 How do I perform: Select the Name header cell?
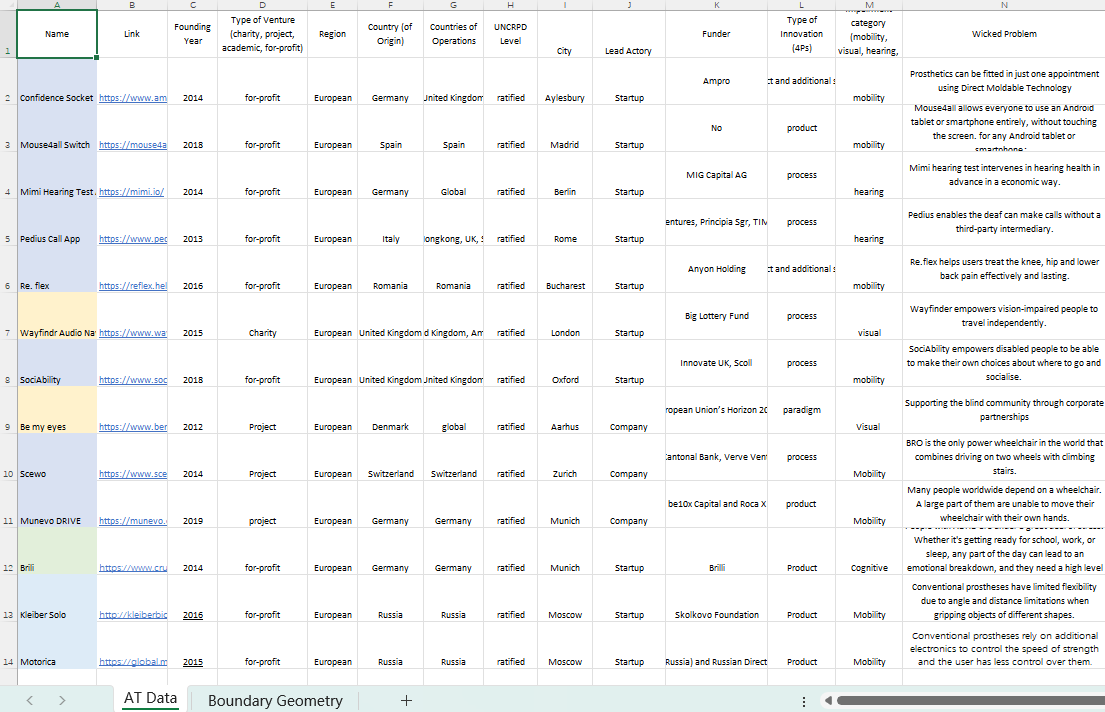[x=57, y=34]
